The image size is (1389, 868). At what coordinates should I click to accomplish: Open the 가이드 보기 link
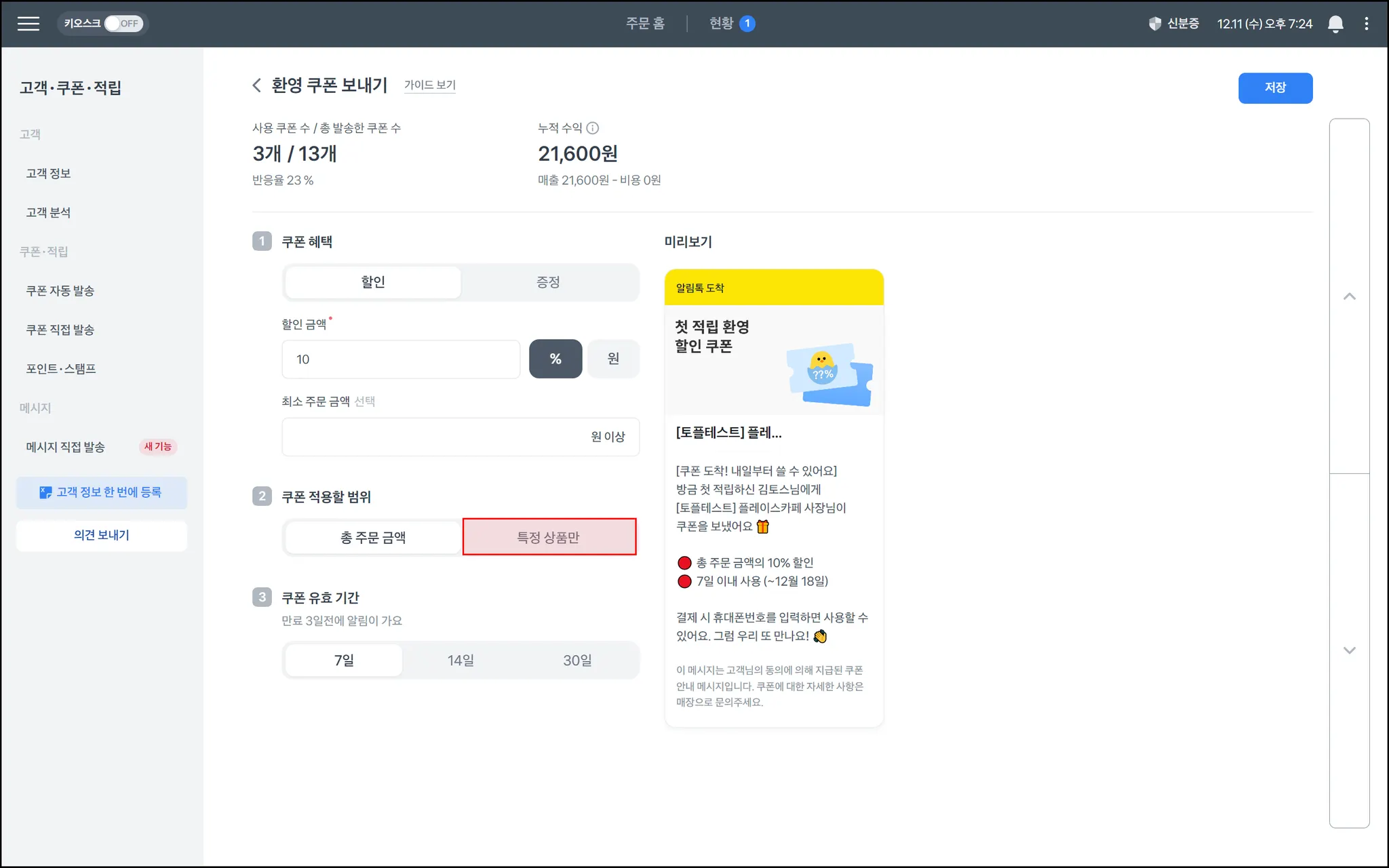429,85
